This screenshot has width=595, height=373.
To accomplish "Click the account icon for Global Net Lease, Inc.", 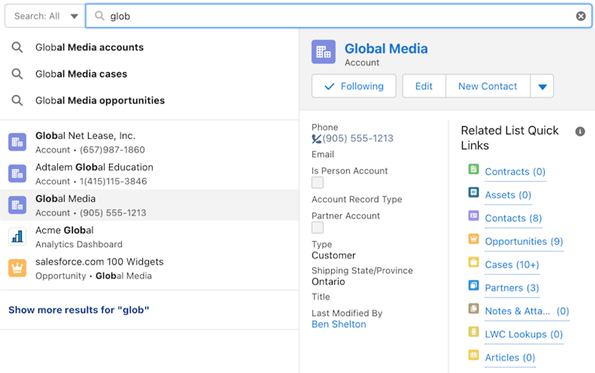I will pos(17,142).
